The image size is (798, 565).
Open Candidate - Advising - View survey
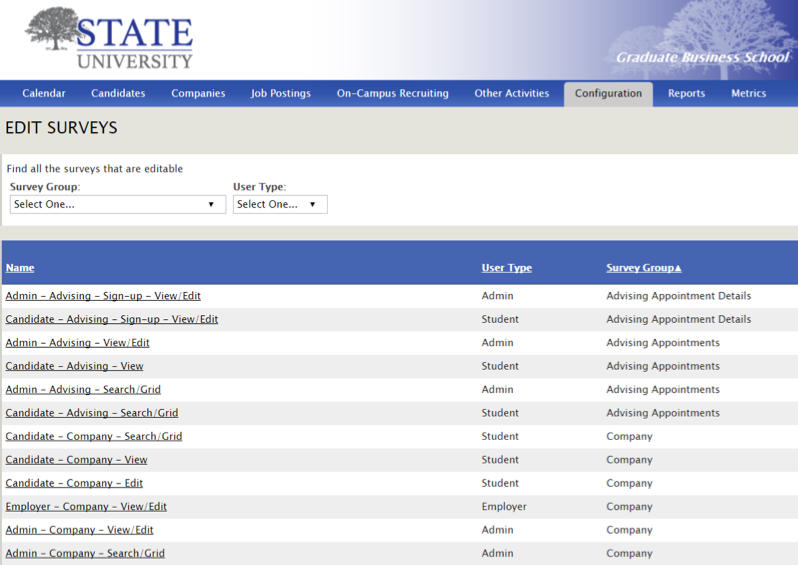[x=74, y=366]
